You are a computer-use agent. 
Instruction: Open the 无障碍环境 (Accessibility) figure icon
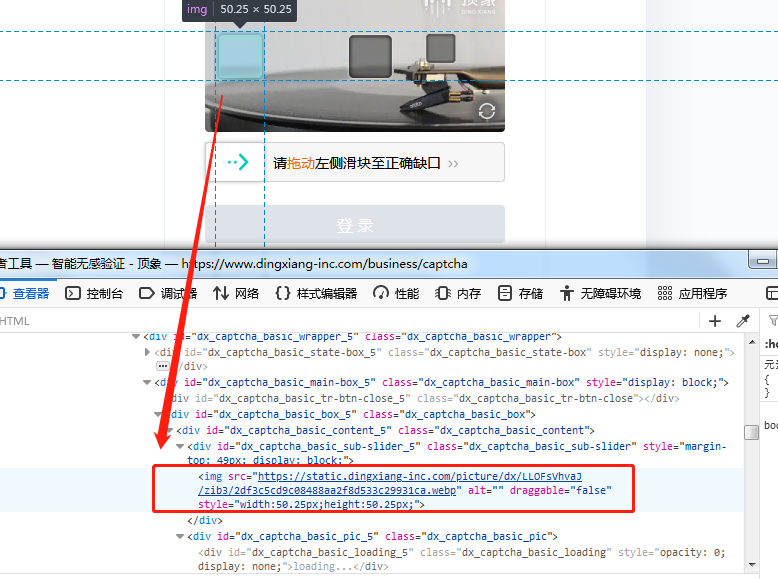point(566,293)
